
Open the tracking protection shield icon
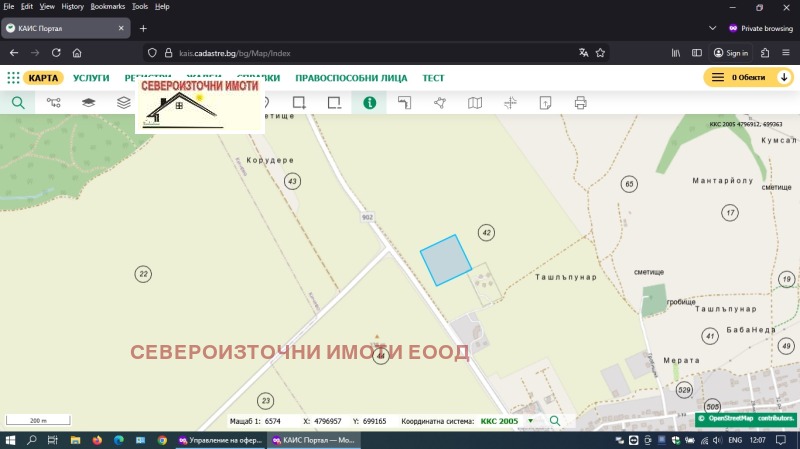click(x=152, y=53)
